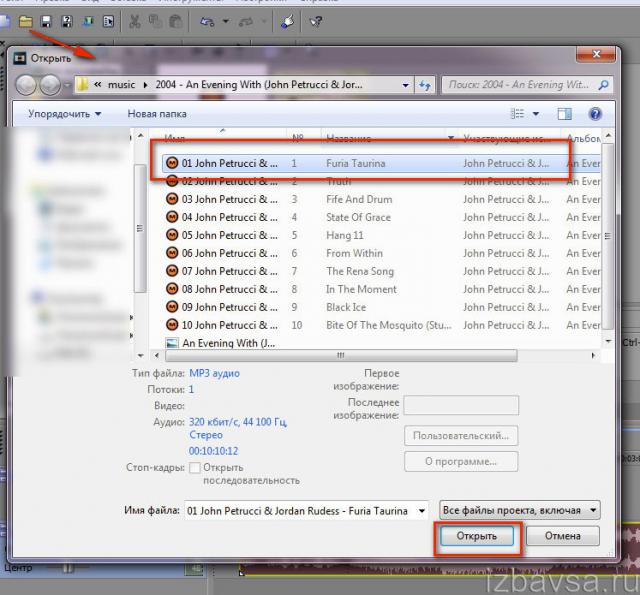The image size is (640, 595).
Task: Select file 05 John Petrucci Hang 11
Action: [x=230, y=235]
